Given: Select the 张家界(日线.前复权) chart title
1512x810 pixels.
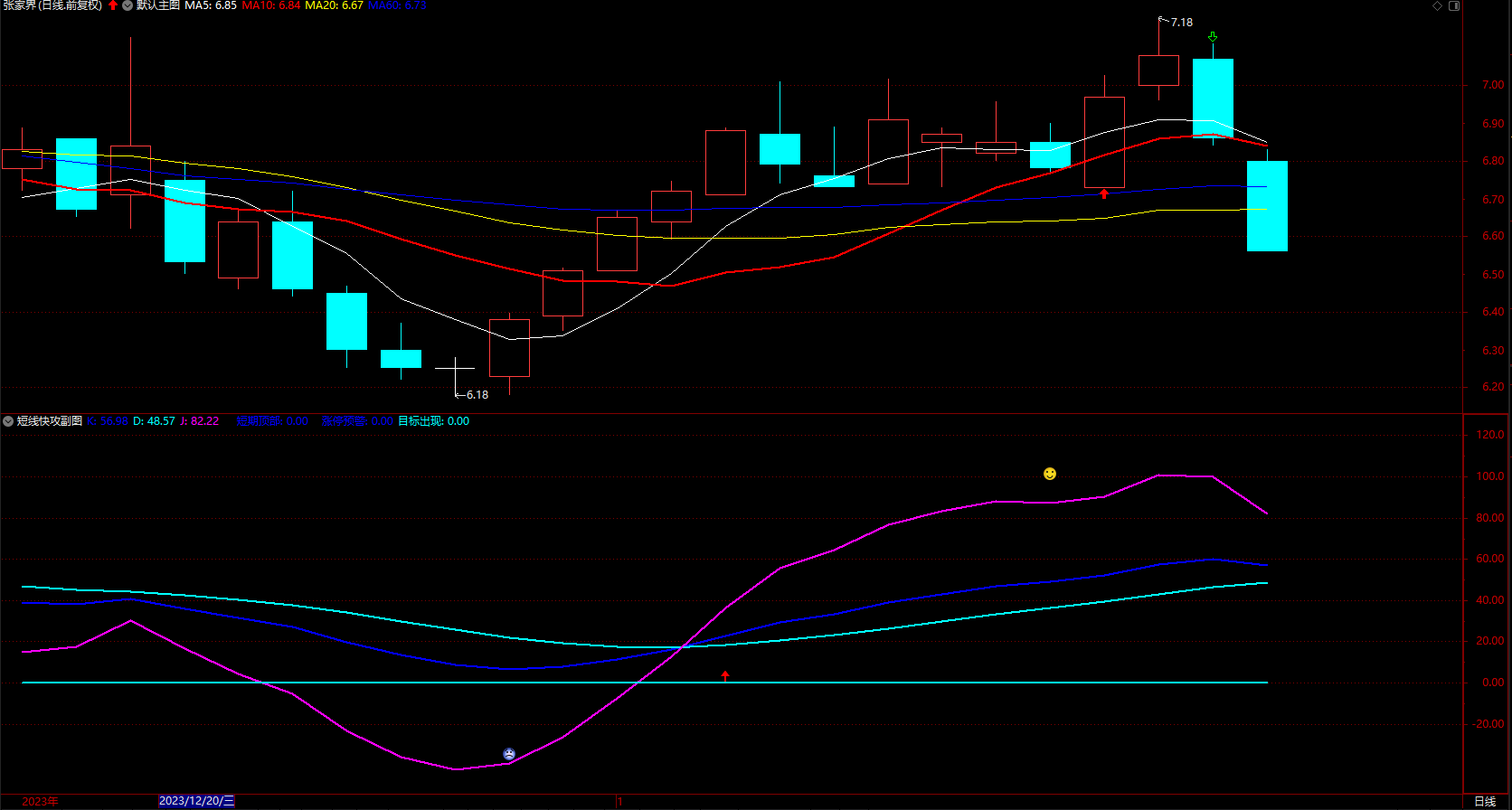Looking at the screenshot, I should pos(52,5).
